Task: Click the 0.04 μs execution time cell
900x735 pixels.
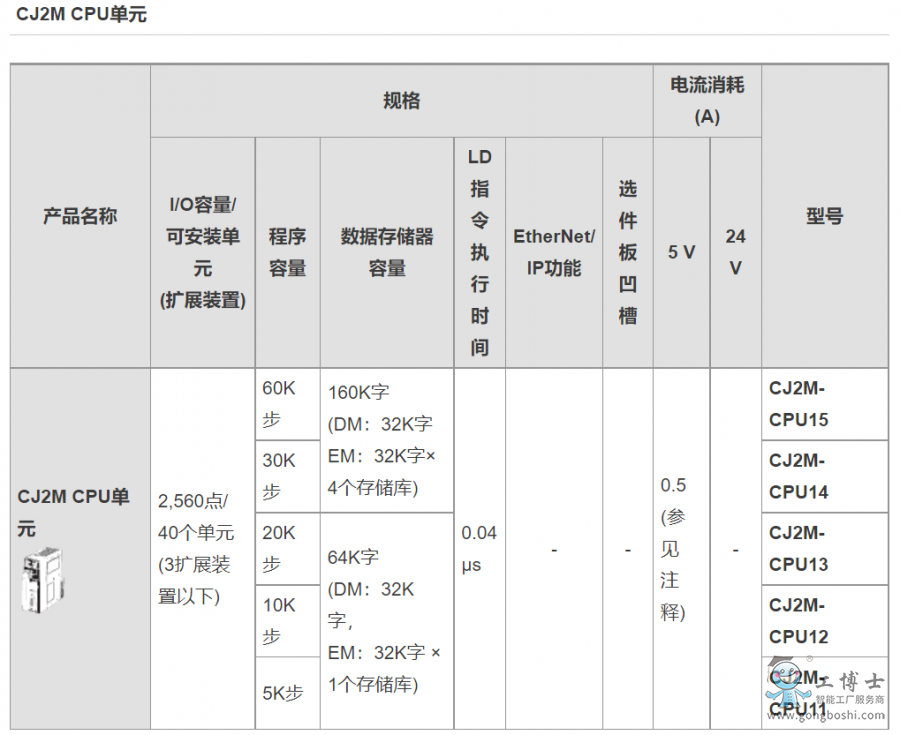Action: tap(479, 548)
